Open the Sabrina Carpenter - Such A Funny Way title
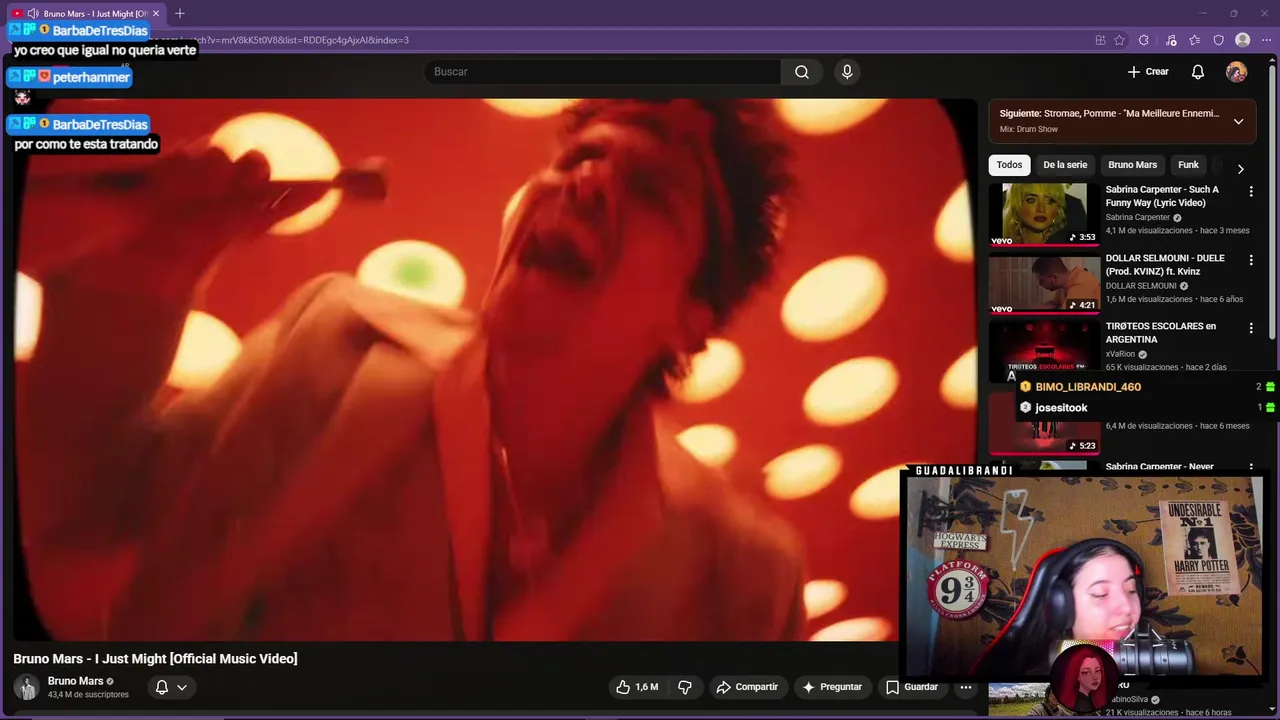Image resolution: width=1280 pixels, height=720 pixels. click(1162, 196)
